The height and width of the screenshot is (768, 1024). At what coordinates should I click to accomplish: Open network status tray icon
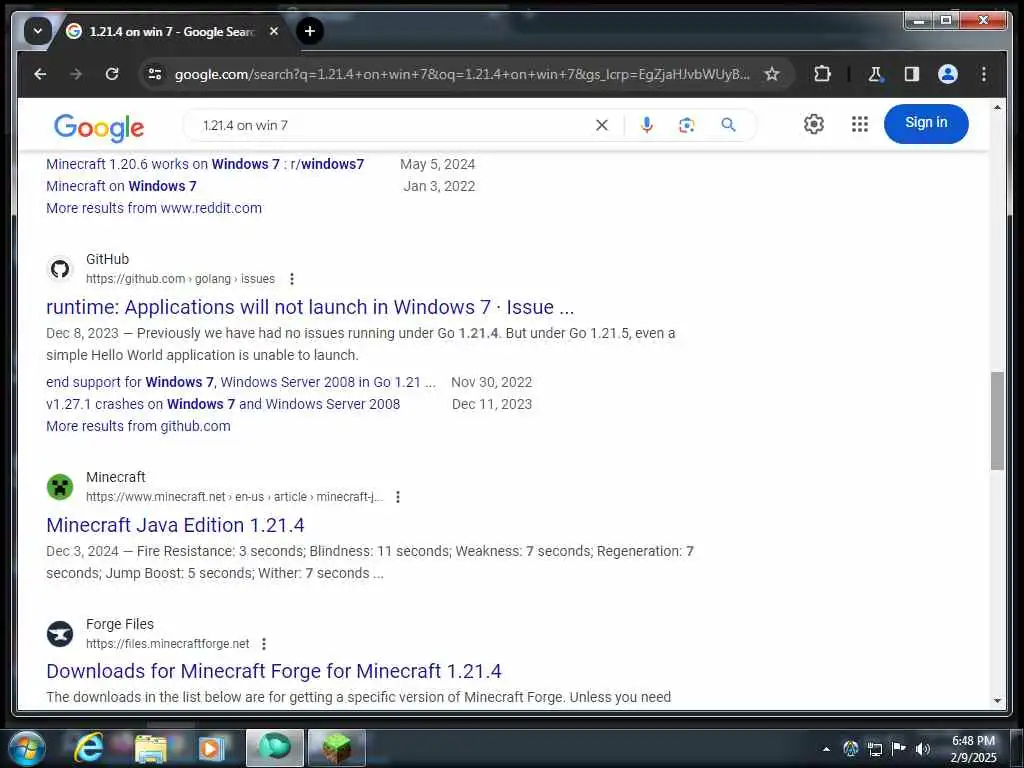874,749
